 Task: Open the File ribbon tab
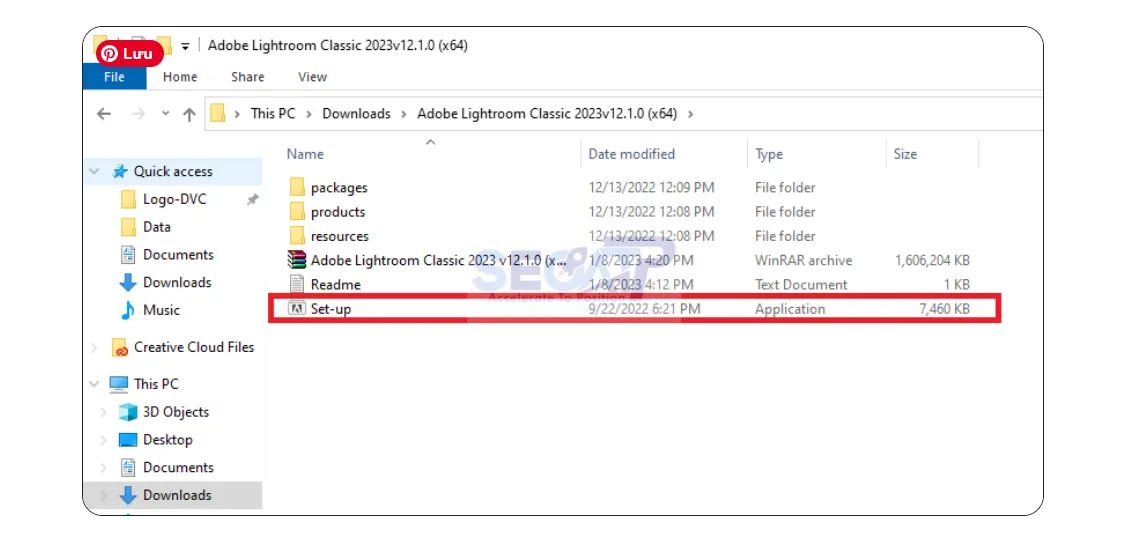[x=114, y=77]
